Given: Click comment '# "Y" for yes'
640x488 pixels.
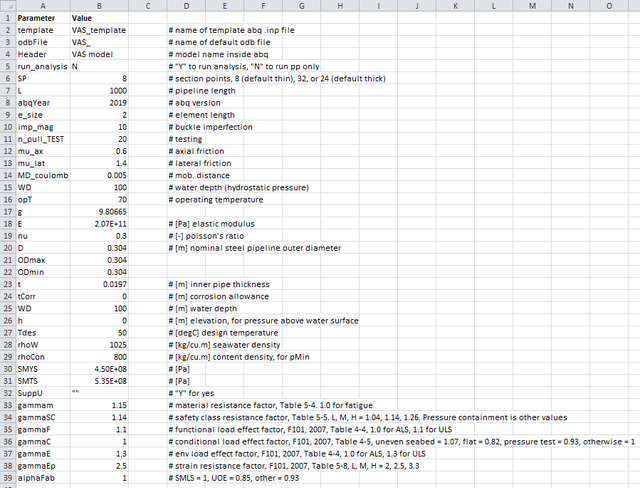Looking at the screenshot, I should pyautogui.click(x=191, y=393).
